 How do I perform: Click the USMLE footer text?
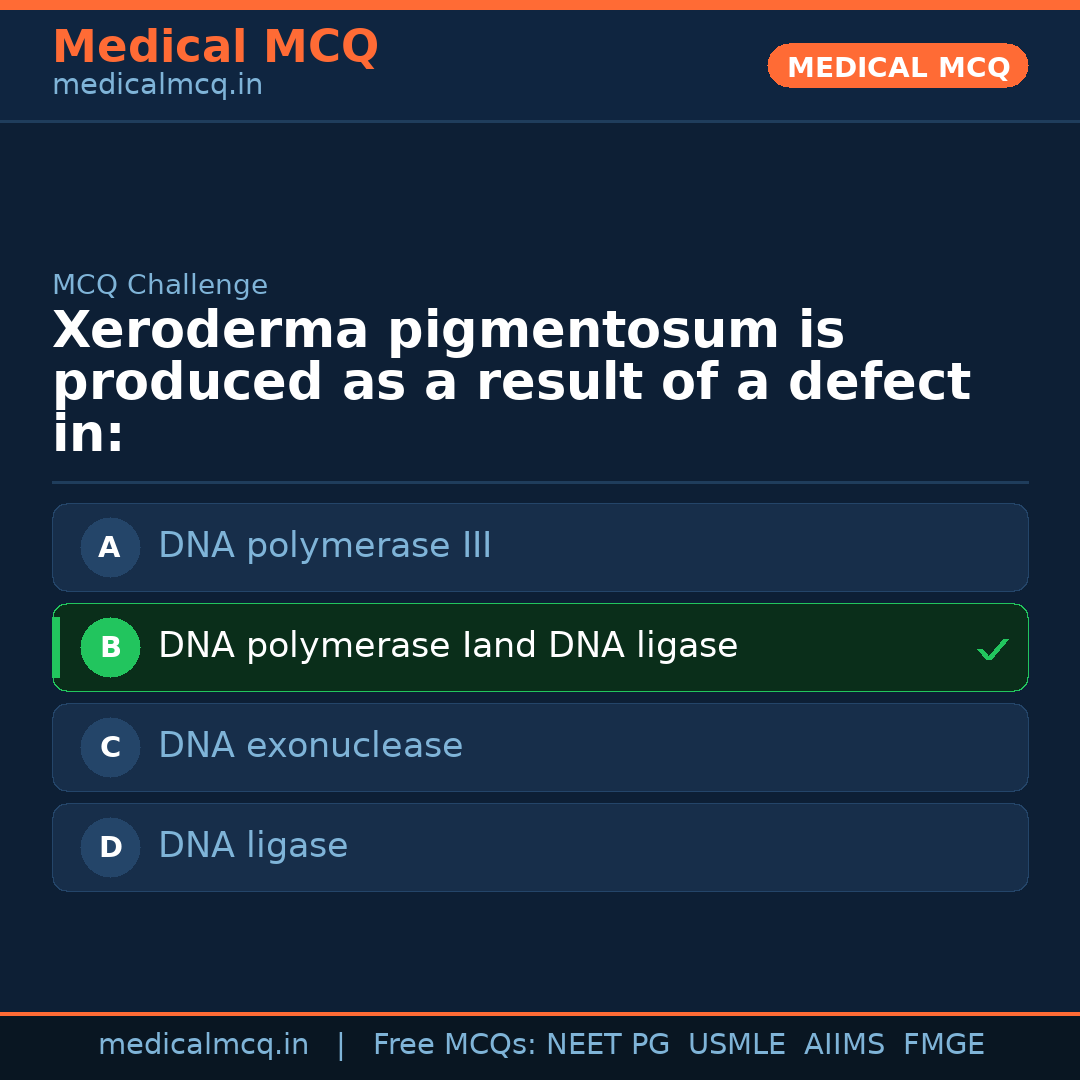(x=736, y=1045)
